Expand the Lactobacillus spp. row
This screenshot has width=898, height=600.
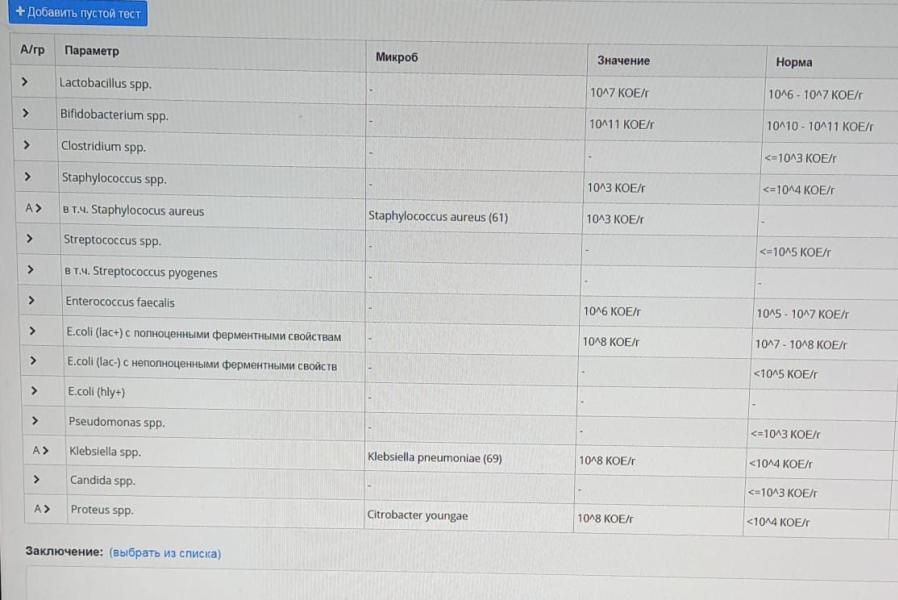click(24, 82)
